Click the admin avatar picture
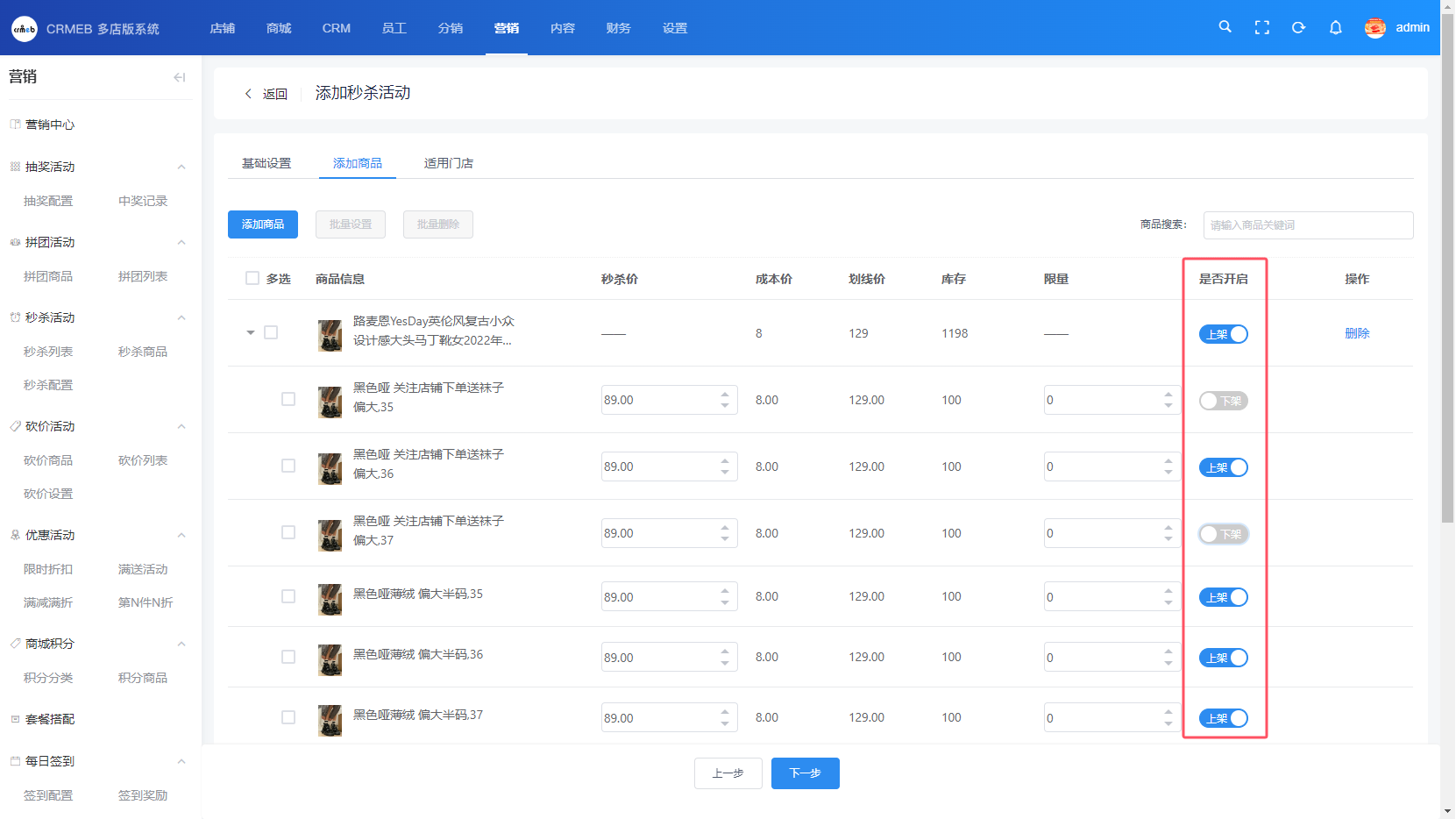1456x819 pixels. coord(1374,27)
